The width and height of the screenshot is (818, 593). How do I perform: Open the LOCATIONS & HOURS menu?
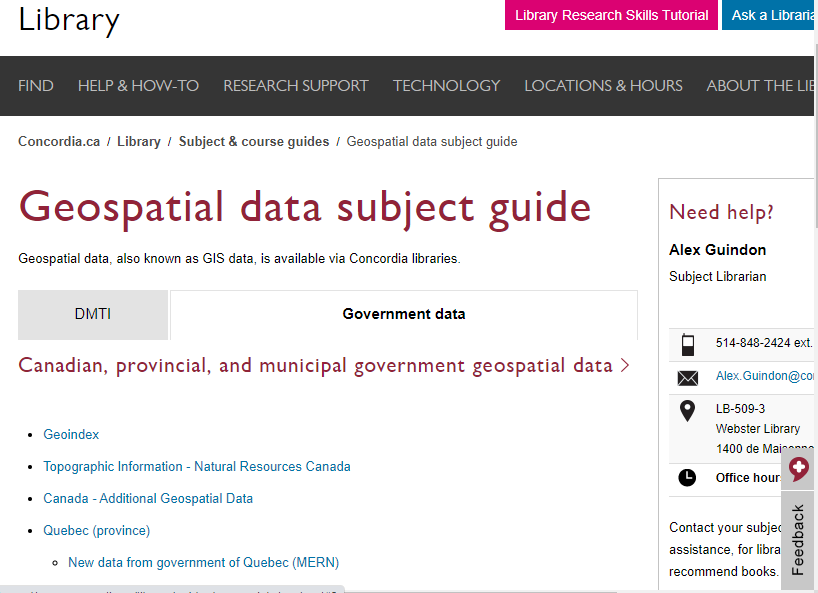click(603, 86)
